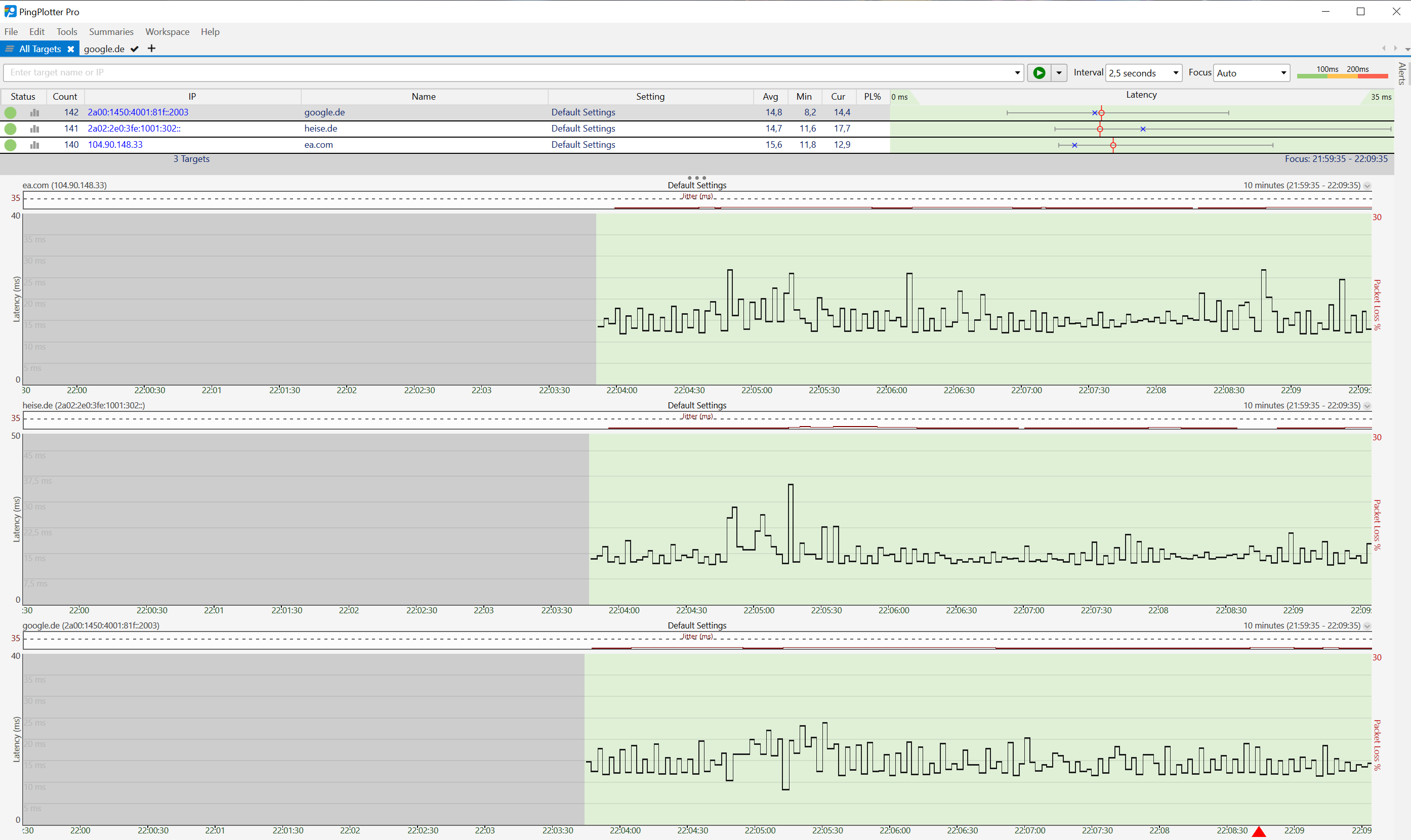Click the tab scroll right arrow
1411x840 pixels.
(x=1395, y=48)
